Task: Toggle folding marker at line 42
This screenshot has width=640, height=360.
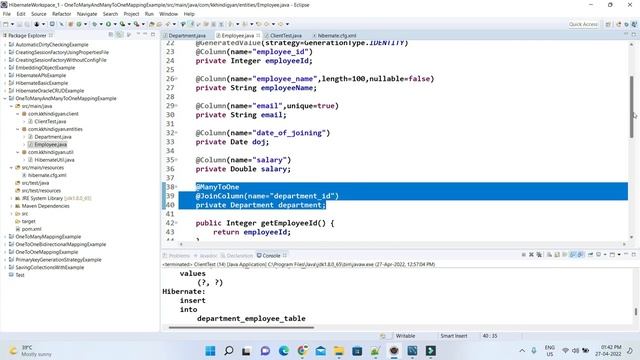Action: 176,223
